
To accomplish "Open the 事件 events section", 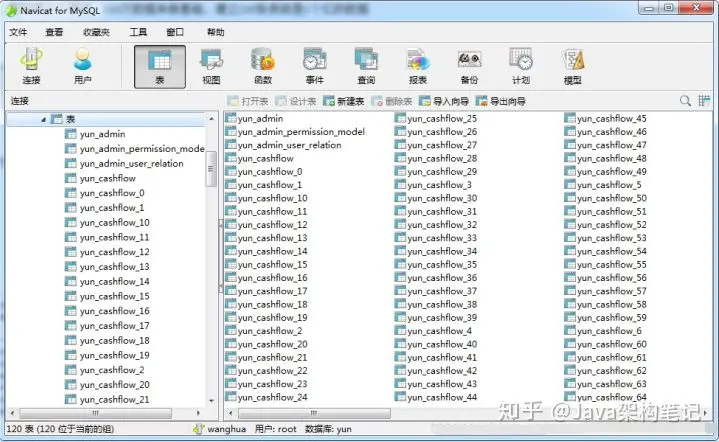I will (x=315, y=66).
